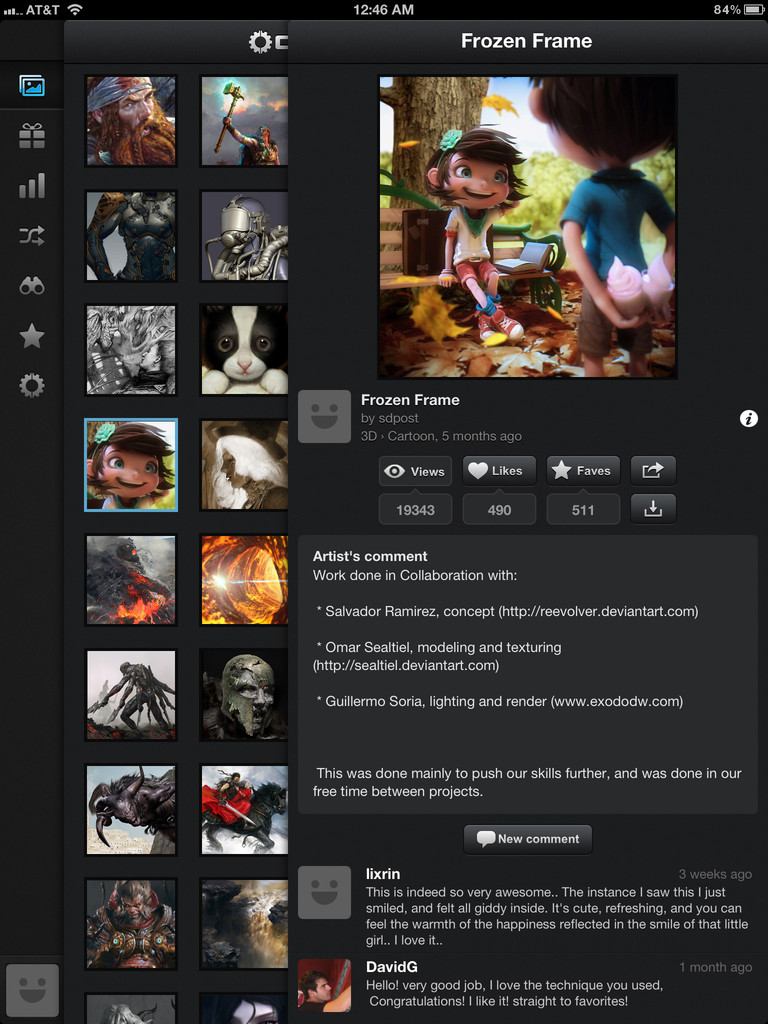The image size is (768, 1024).
Task: Tap the gear icon in the top header
Action: (260, 42)
